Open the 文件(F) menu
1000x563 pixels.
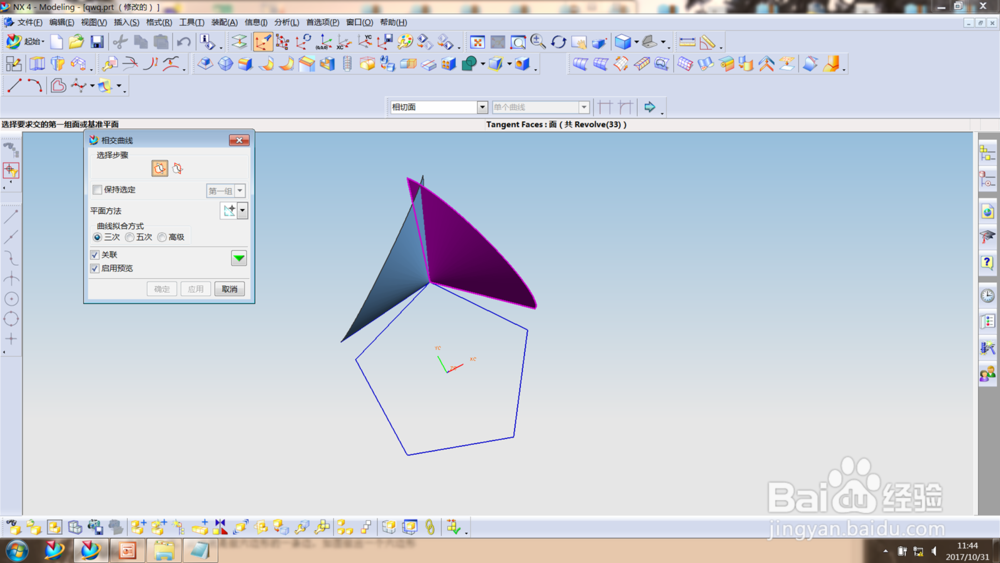tap(30, 22)
